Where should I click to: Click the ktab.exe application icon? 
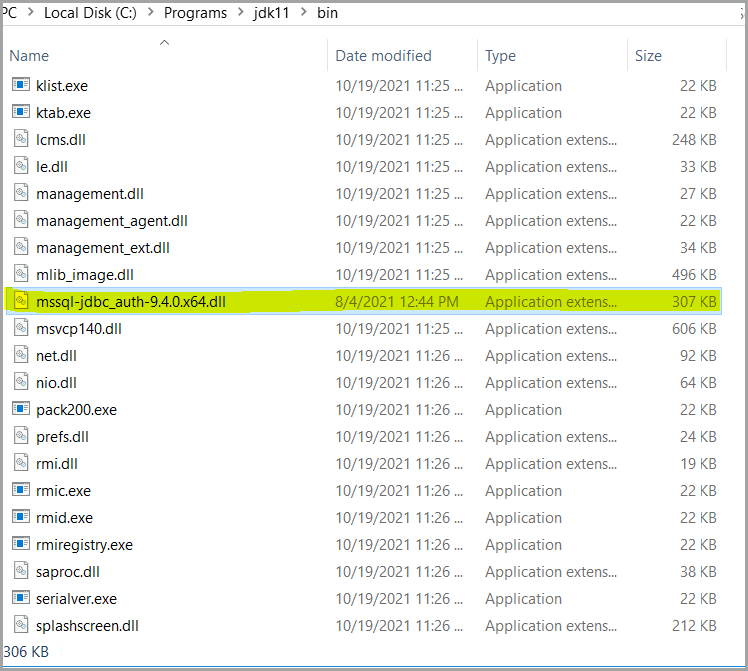click(21, 112)
